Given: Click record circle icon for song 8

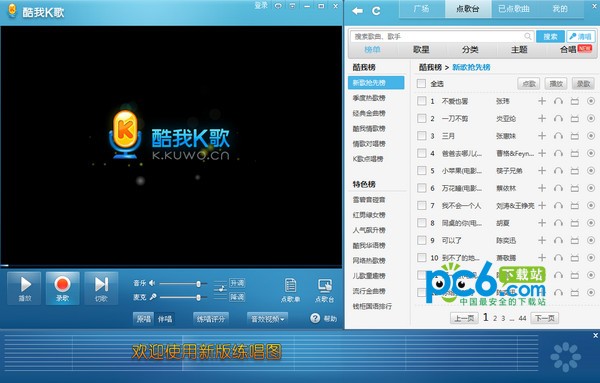Looking at the screenshot, I should click(591, 223).
